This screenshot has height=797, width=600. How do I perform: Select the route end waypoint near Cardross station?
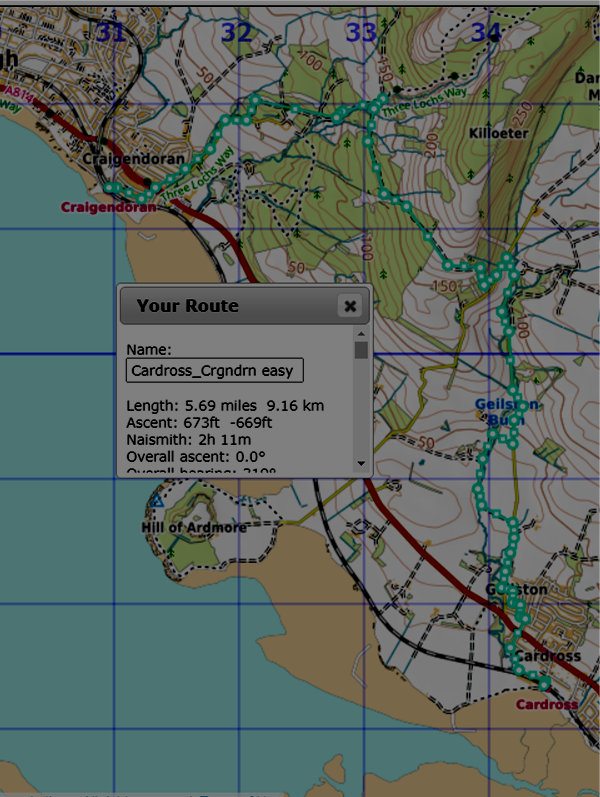(x=545, y=684)
